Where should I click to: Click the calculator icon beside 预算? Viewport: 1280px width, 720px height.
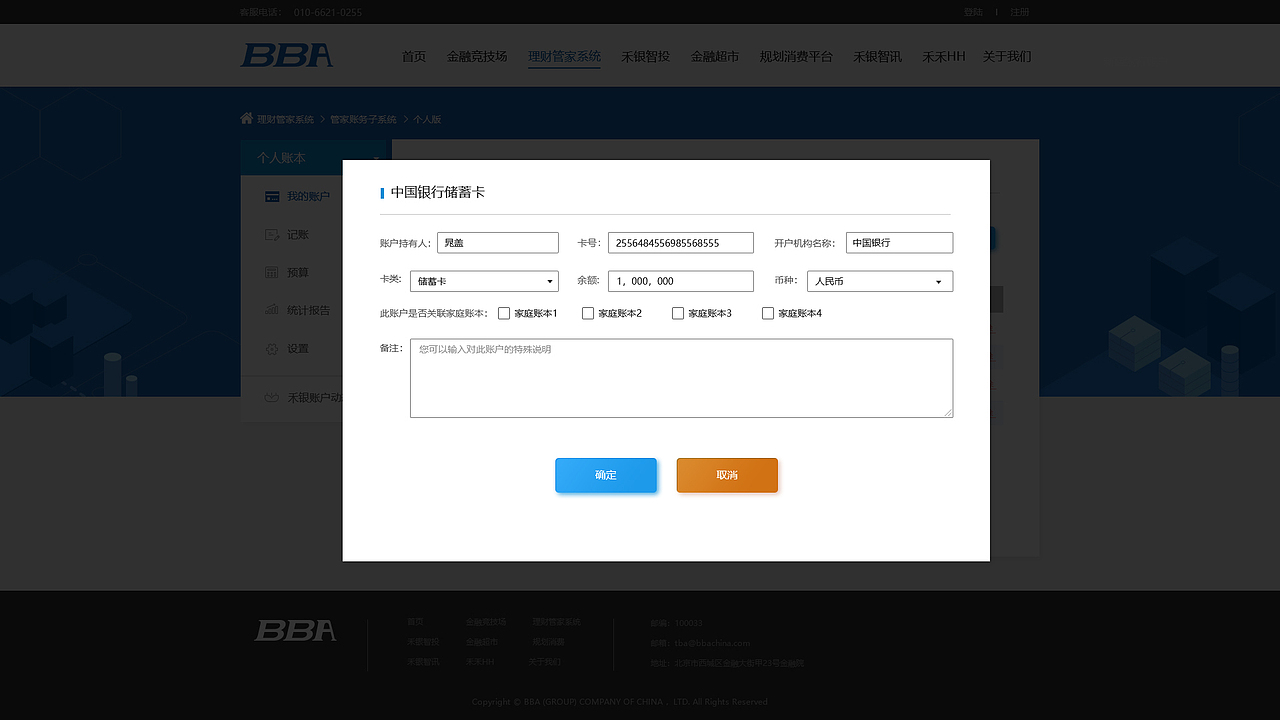(x=272, y=272)
